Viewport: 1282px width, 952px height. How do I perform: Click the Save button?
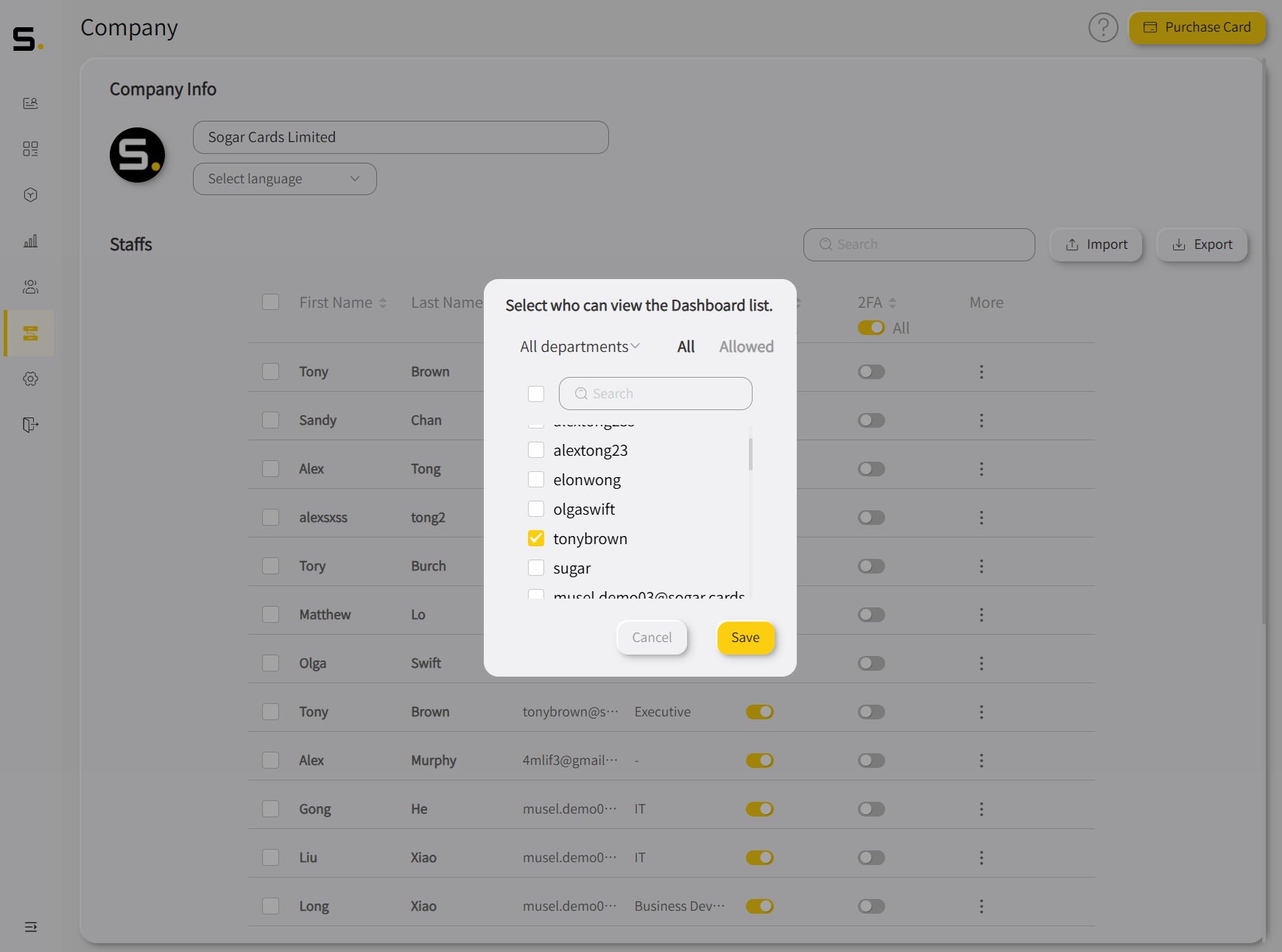point(745,638)
